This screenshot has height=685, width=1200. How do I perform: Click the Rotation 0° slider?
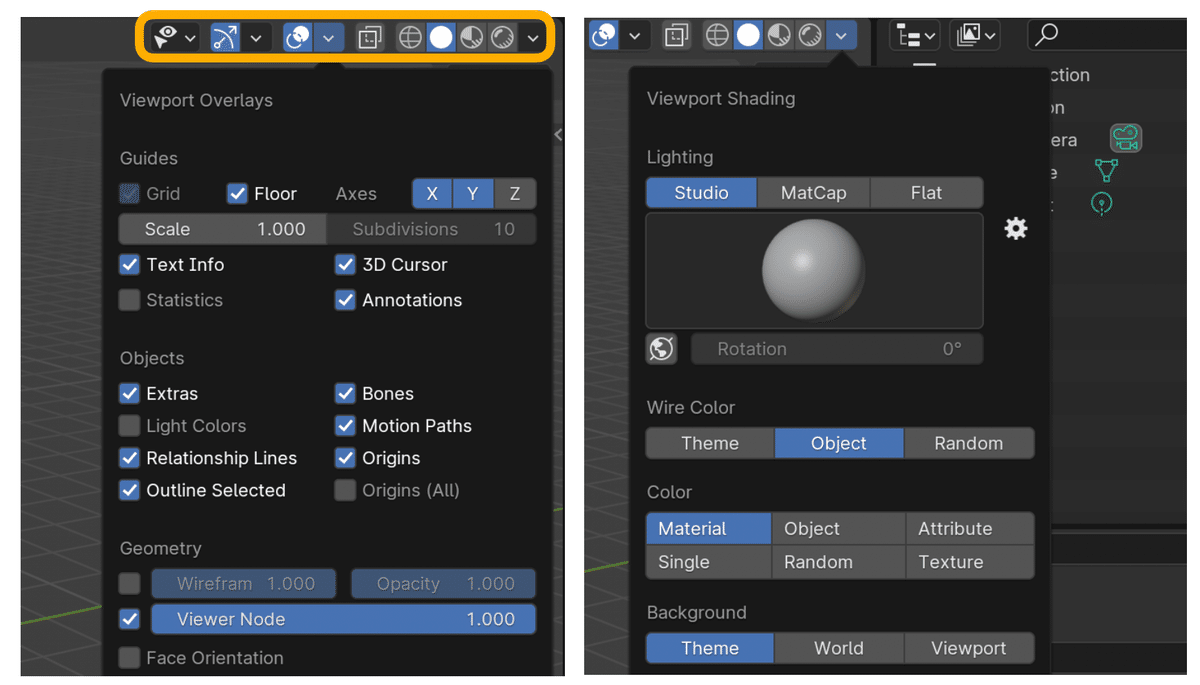(837, 349)
